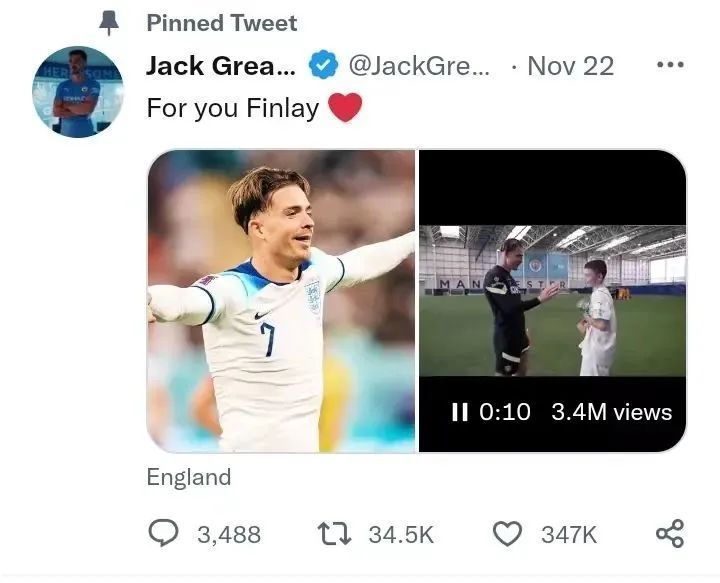This screenshot has height=583, width=720.
Task: Click the 34.5K retweets count
Action: click(x=401, y=535)
